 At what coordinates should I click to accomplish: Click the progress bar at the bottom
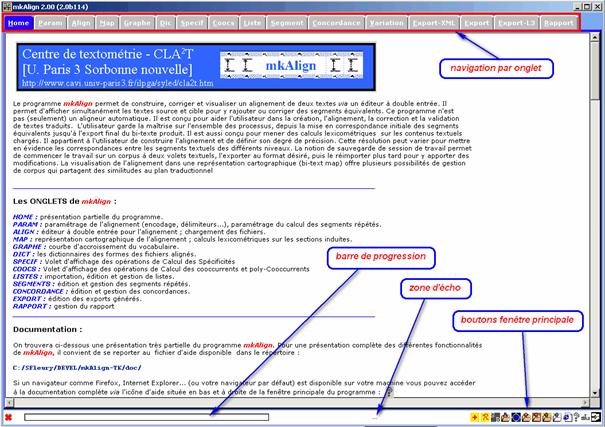coord(147,417)
